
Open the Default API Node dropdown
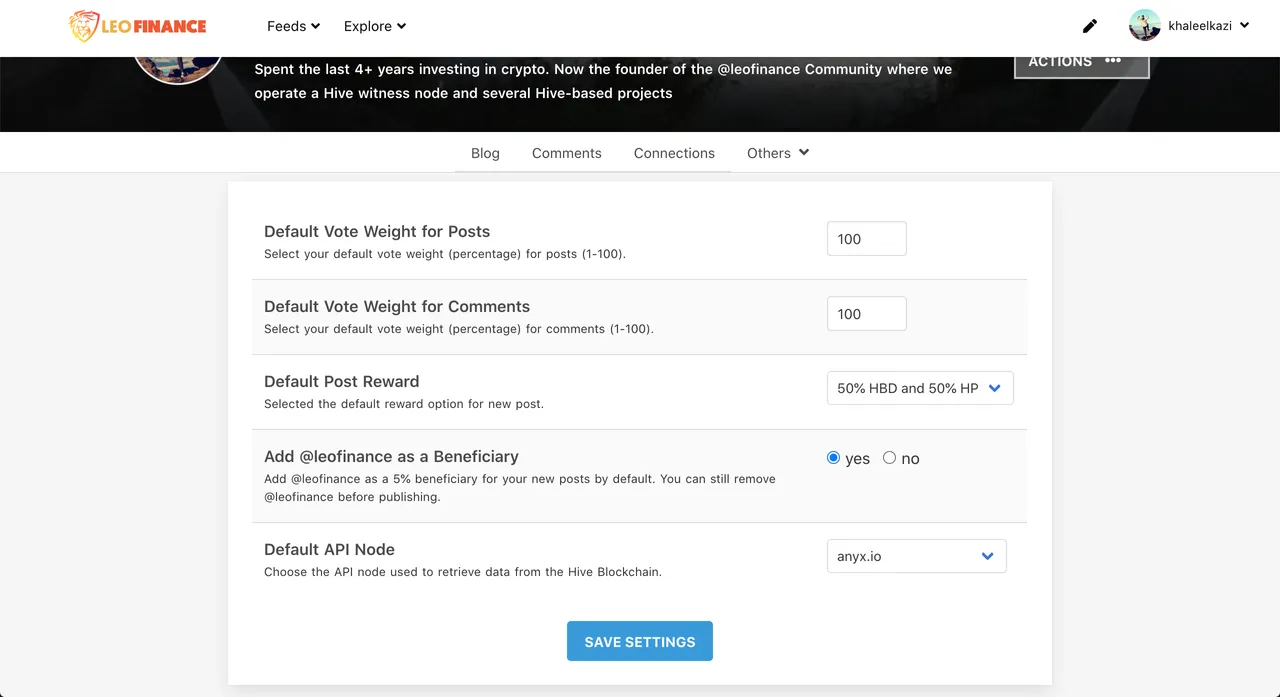click(917, 556)
